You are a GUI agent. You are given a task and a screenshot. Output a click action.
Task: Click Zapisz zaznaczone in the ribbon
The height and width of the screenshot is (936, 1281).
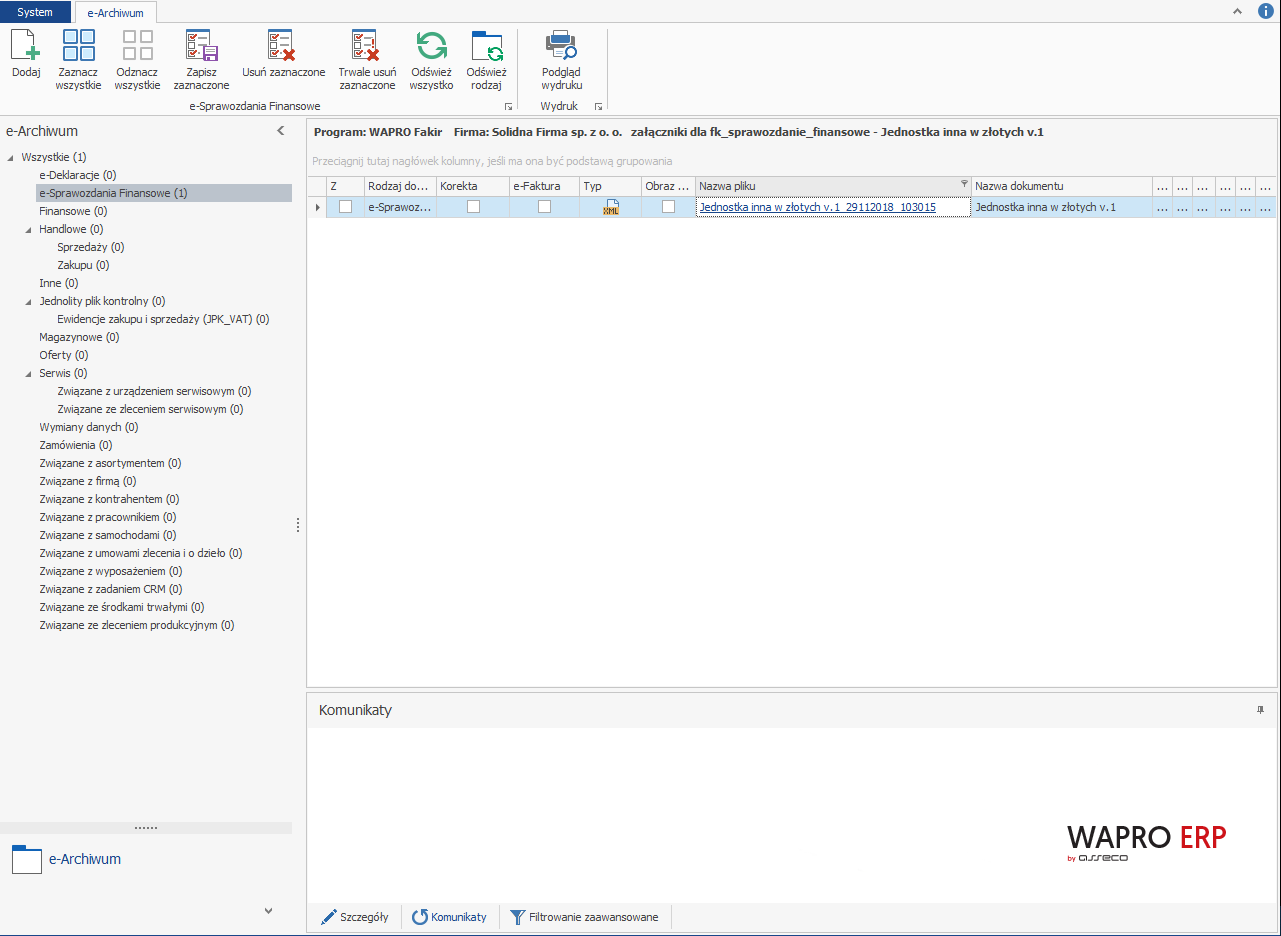(201, 61)
